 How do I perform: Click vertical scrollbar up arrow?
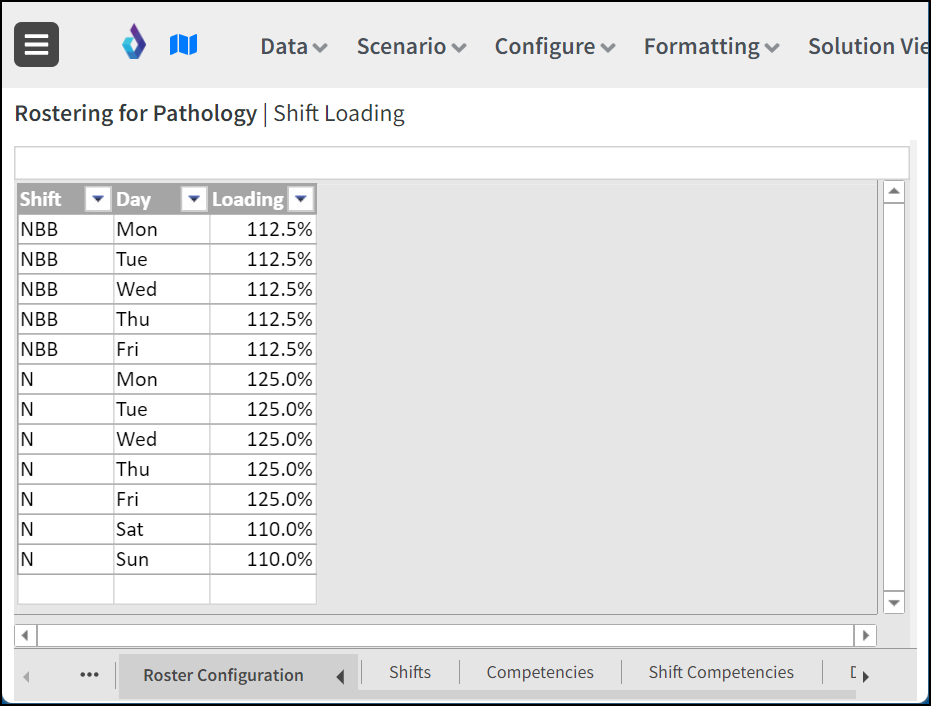(894, 191)
